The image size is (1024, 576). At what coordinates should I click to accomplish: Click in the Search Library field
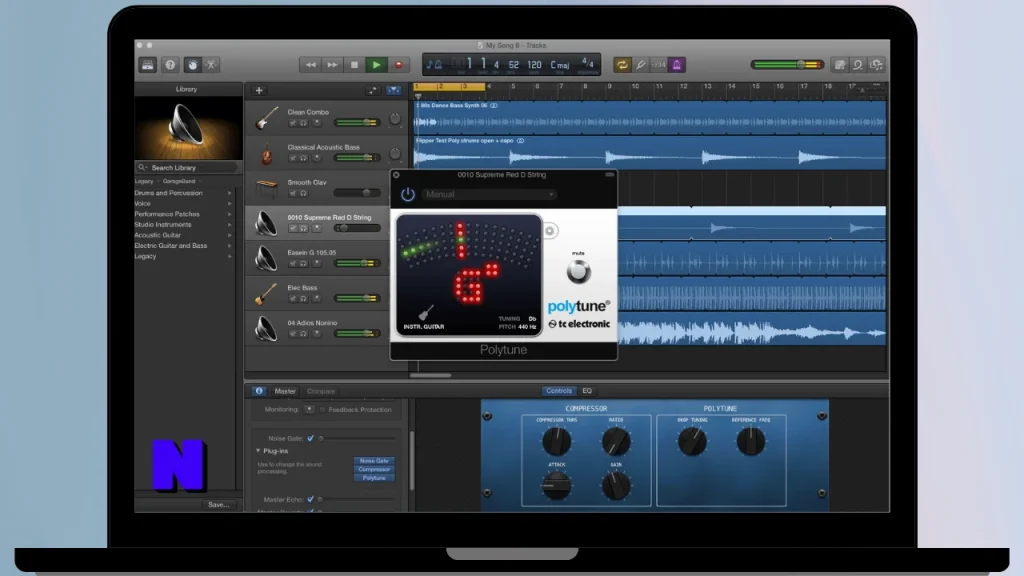pyautogui.click(x=187, y=168)
